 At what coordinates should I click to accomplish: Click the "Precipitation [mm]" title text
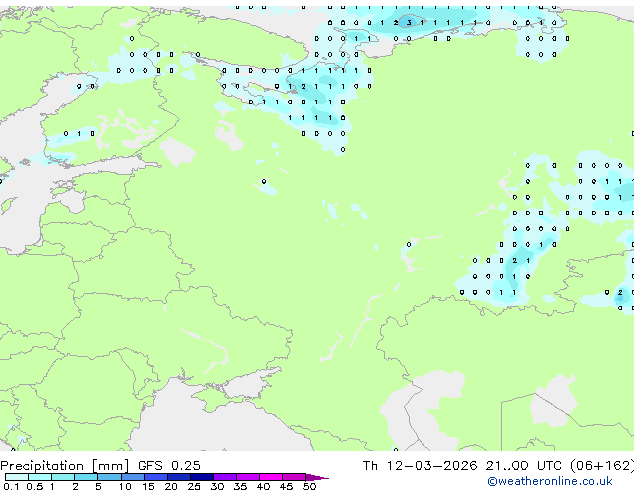(64, 466)
